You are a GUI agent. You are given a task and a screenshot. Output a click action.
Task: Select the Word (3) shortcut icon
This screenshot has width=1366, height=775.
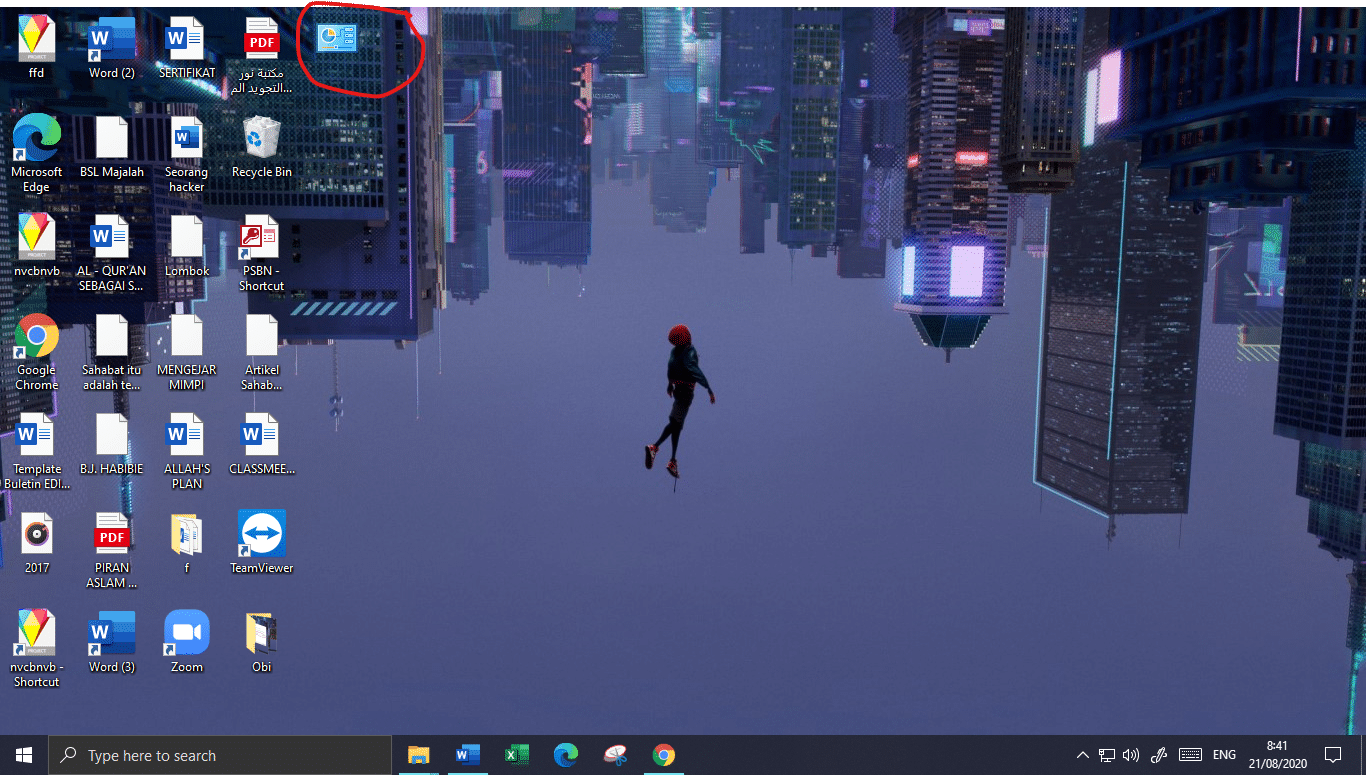tap(111, 641)
